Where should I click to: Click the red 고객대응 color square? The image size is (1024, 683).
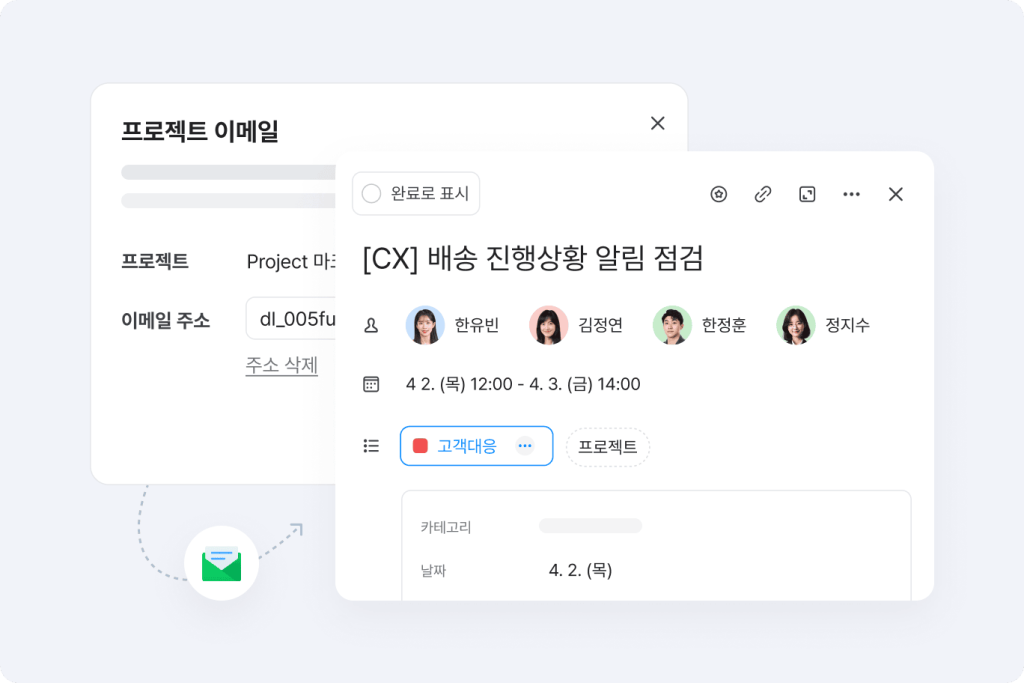420,446
